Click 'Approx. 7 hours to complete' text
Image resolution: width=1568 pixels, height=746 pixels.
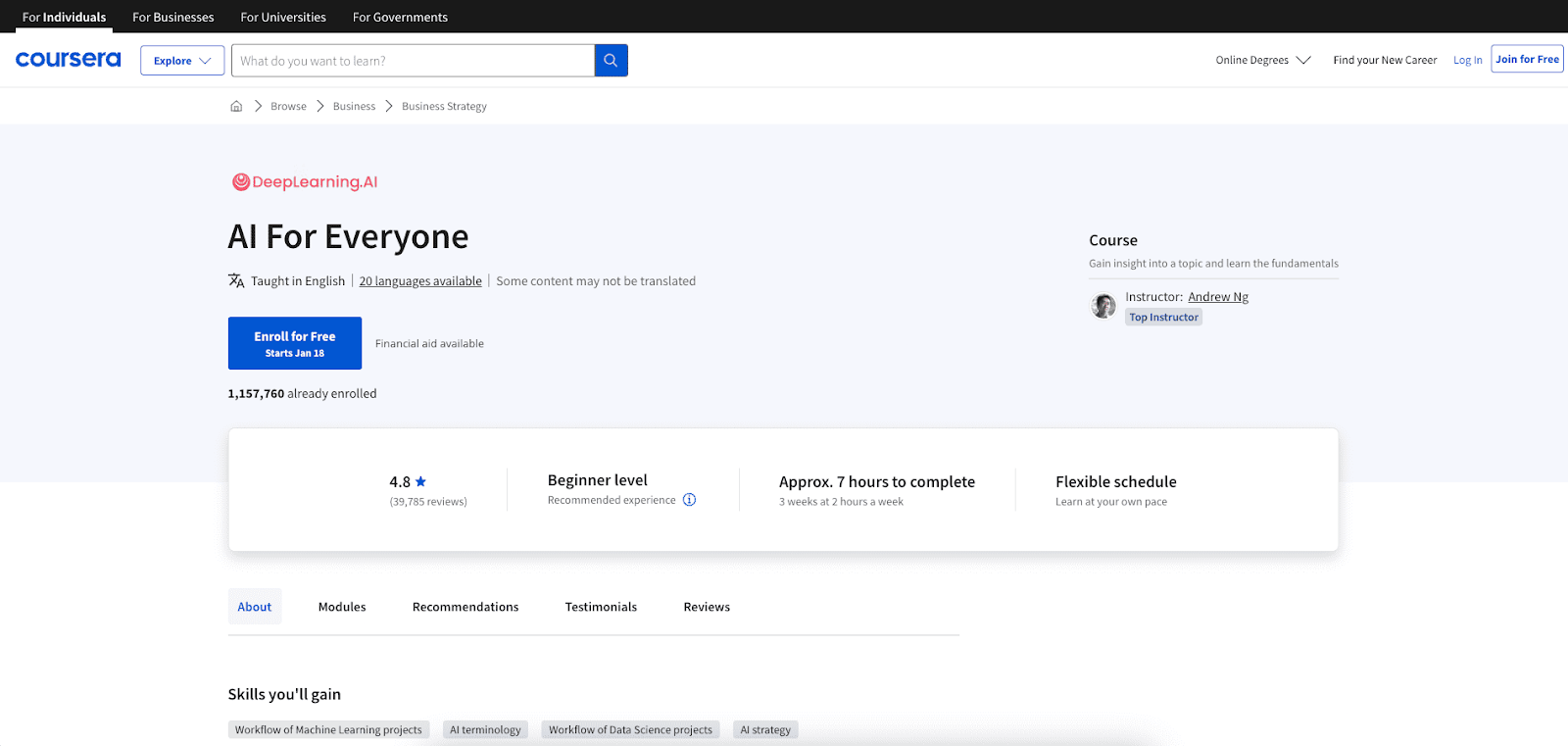point(877,482)
